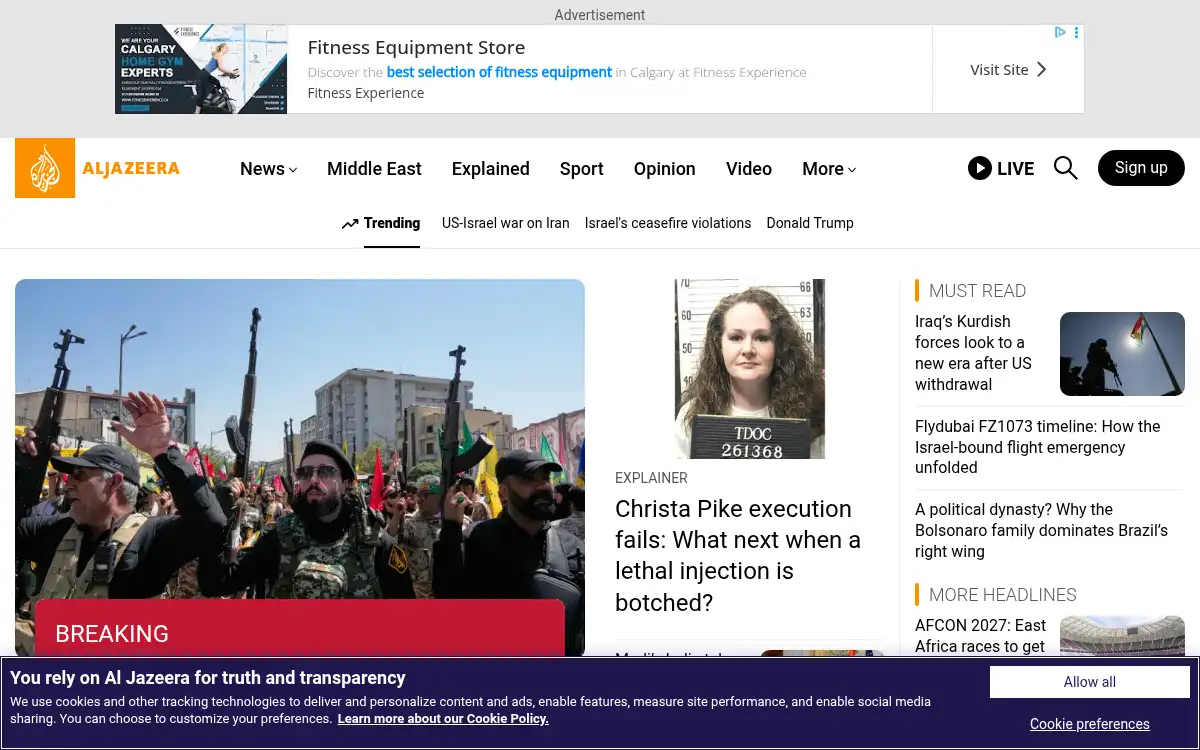The height and width of the screenshot is (750, 1200).
Task: Open US-Israel war on Iran topic
Action: pos(506,223)
